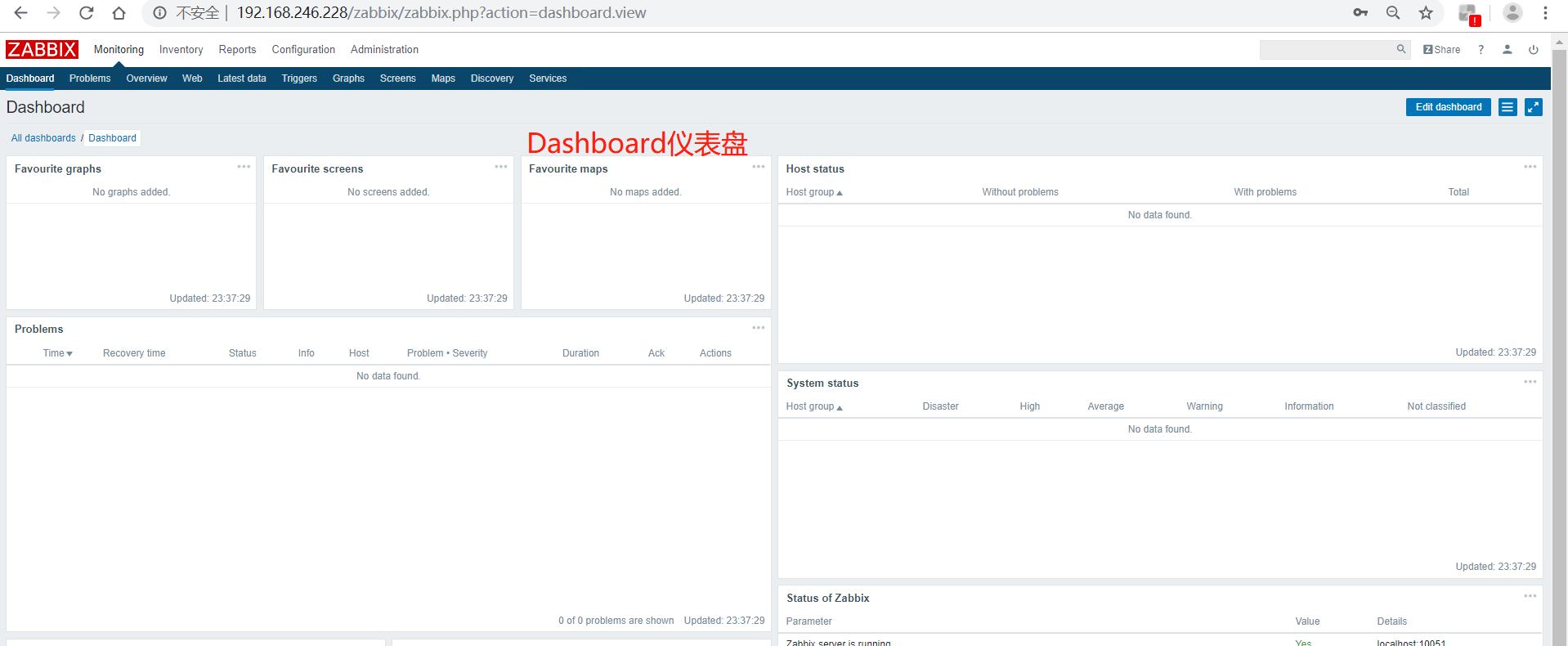Open the Configuration main menu
This screenshot has height=646, width=1568.
(303, 50)
